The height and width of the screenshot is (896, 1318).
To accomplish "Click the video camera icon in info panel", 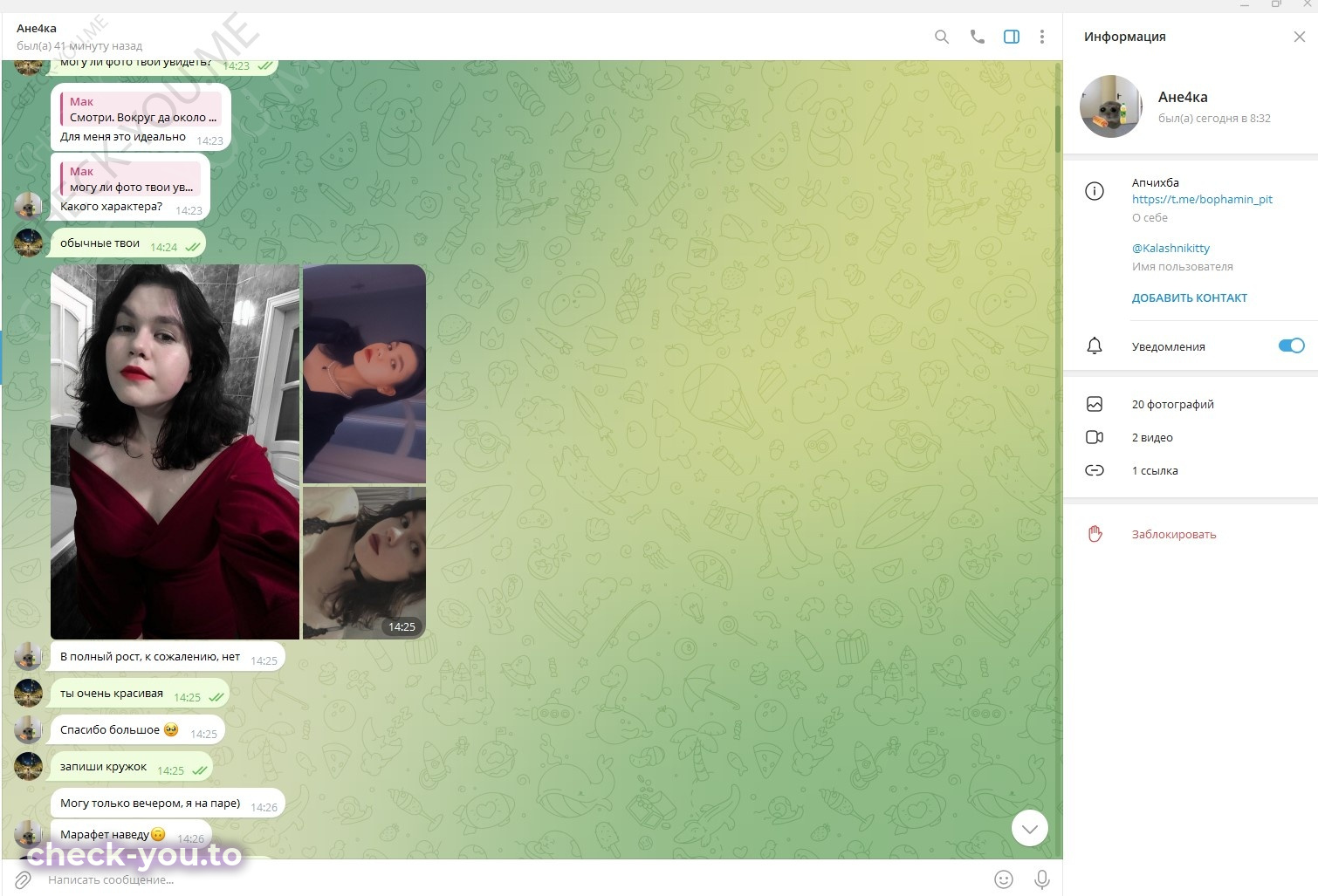I will click(1095, 437).
